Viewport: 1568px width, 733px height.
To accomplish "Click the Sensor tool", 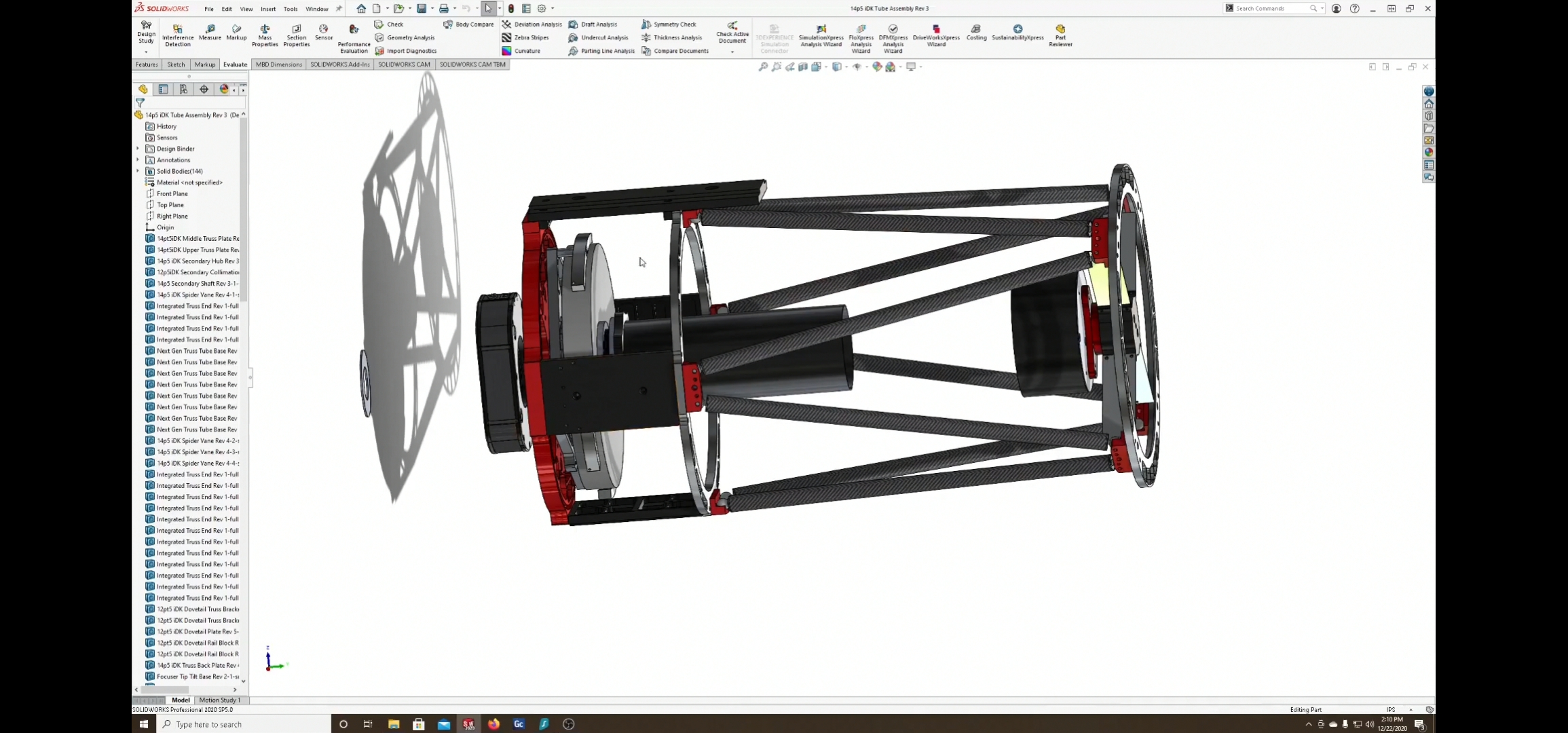I will pyautogui.click(x=324, y=33).
